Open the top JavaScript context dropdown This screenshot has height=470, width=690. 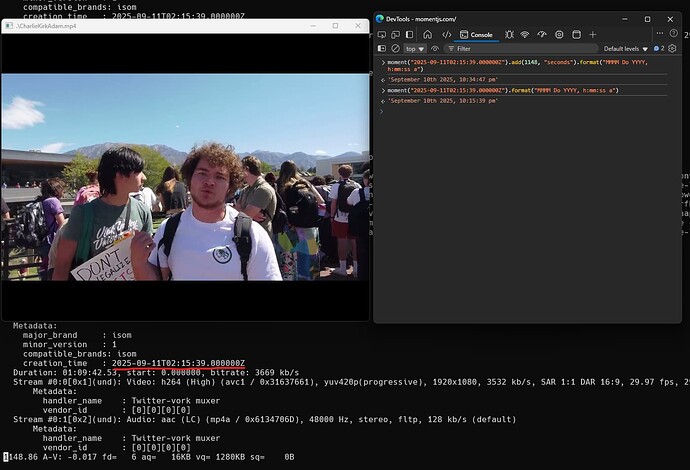(415, 49)
